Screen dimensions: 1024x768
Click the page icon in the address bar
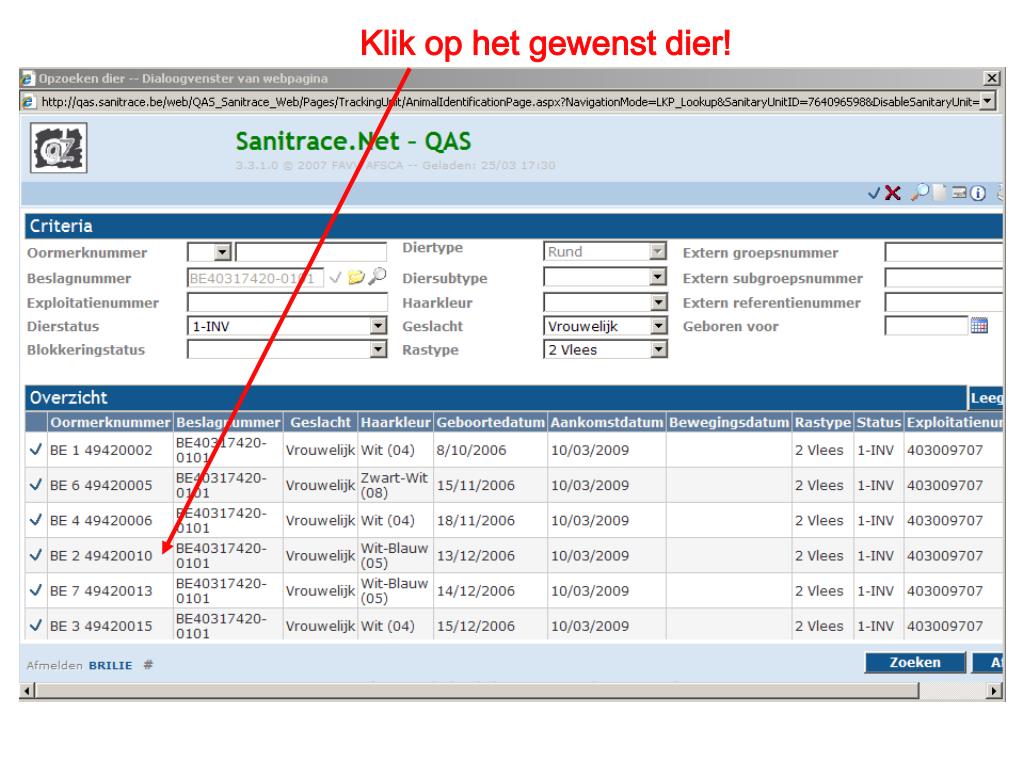(x=28, y=102)
